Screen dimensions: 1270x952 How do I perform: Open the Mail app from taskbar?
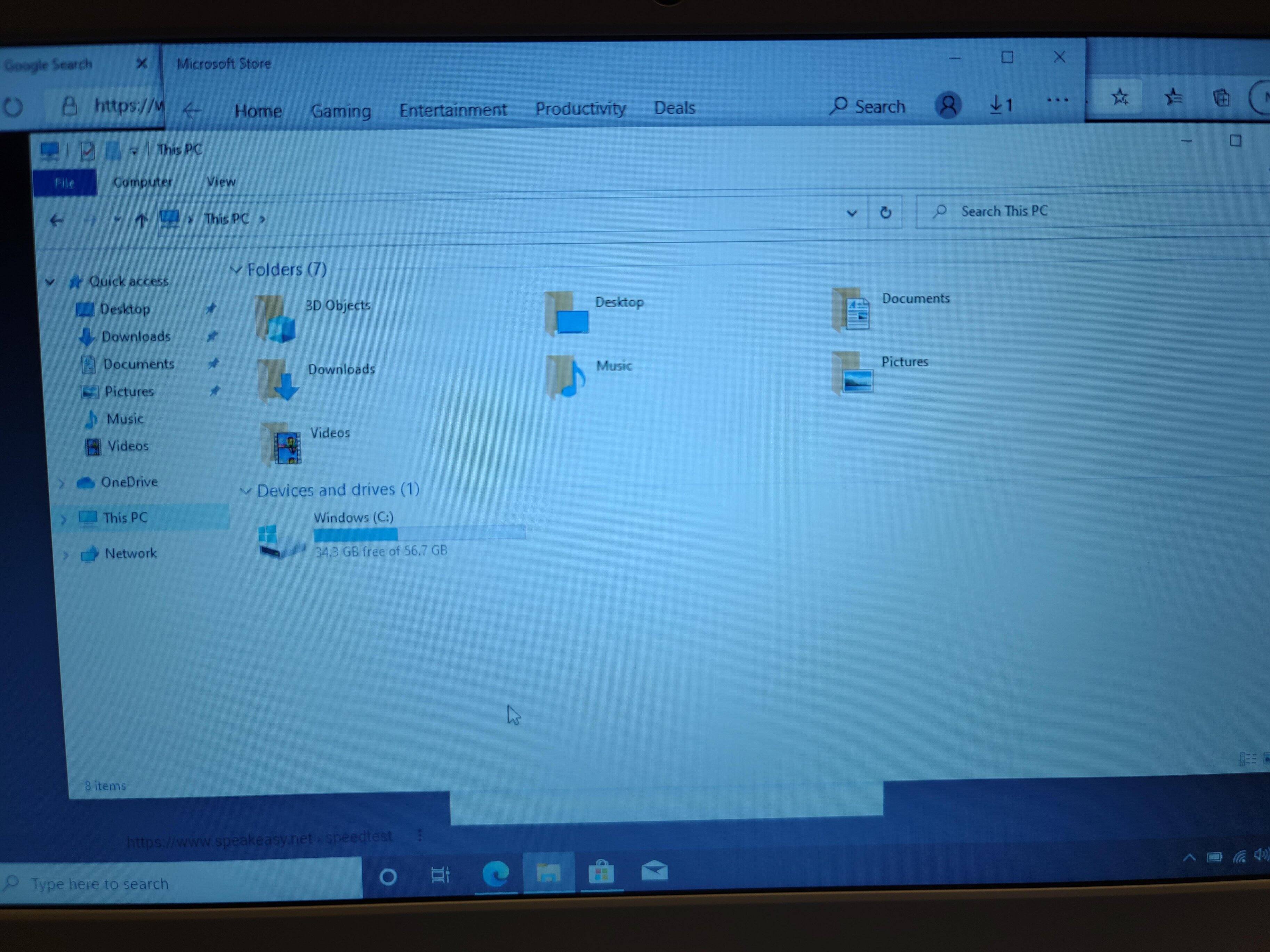654,871
